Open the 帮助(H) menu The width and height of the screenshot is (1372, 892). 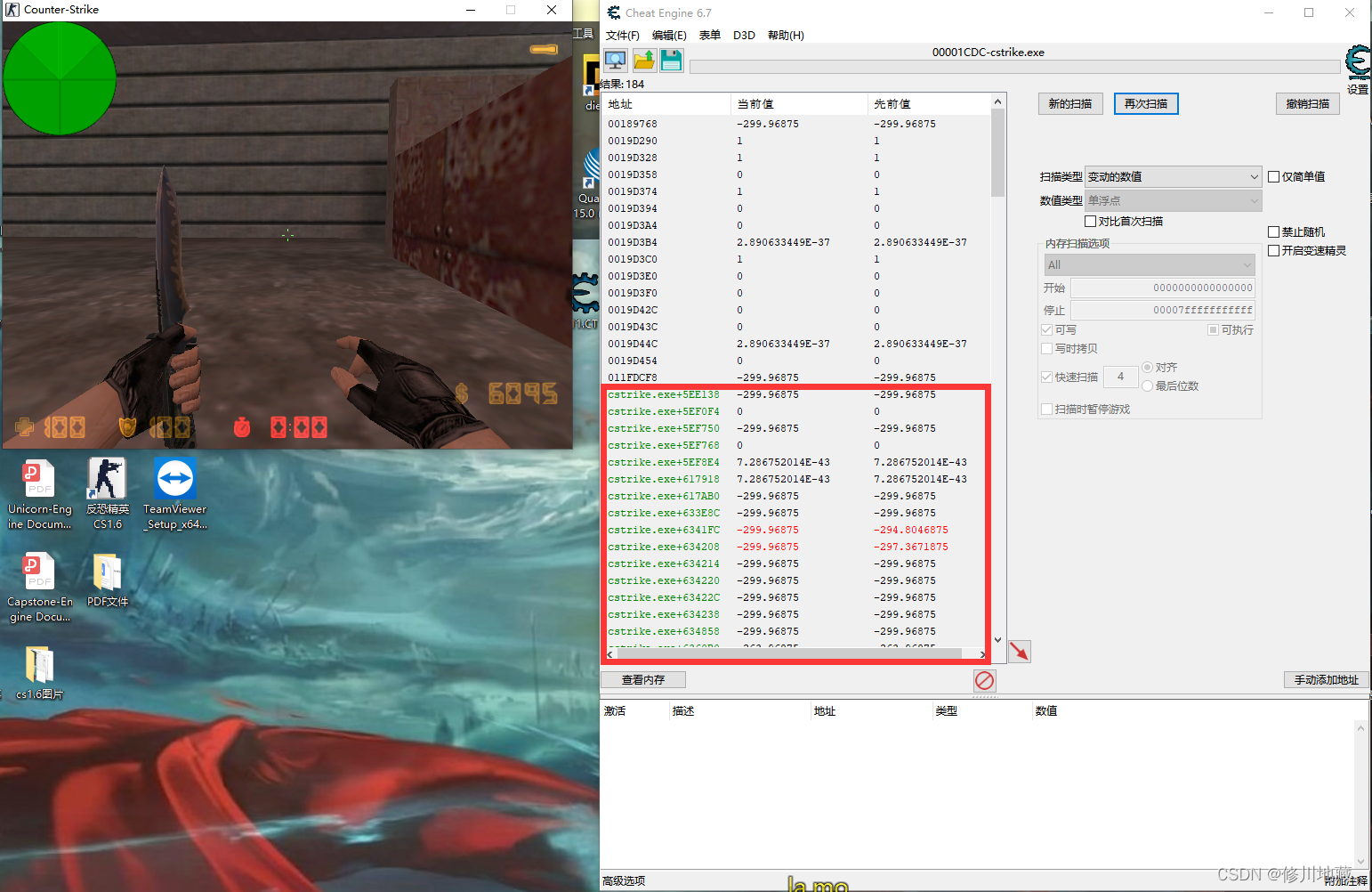(x=786, y=36)
